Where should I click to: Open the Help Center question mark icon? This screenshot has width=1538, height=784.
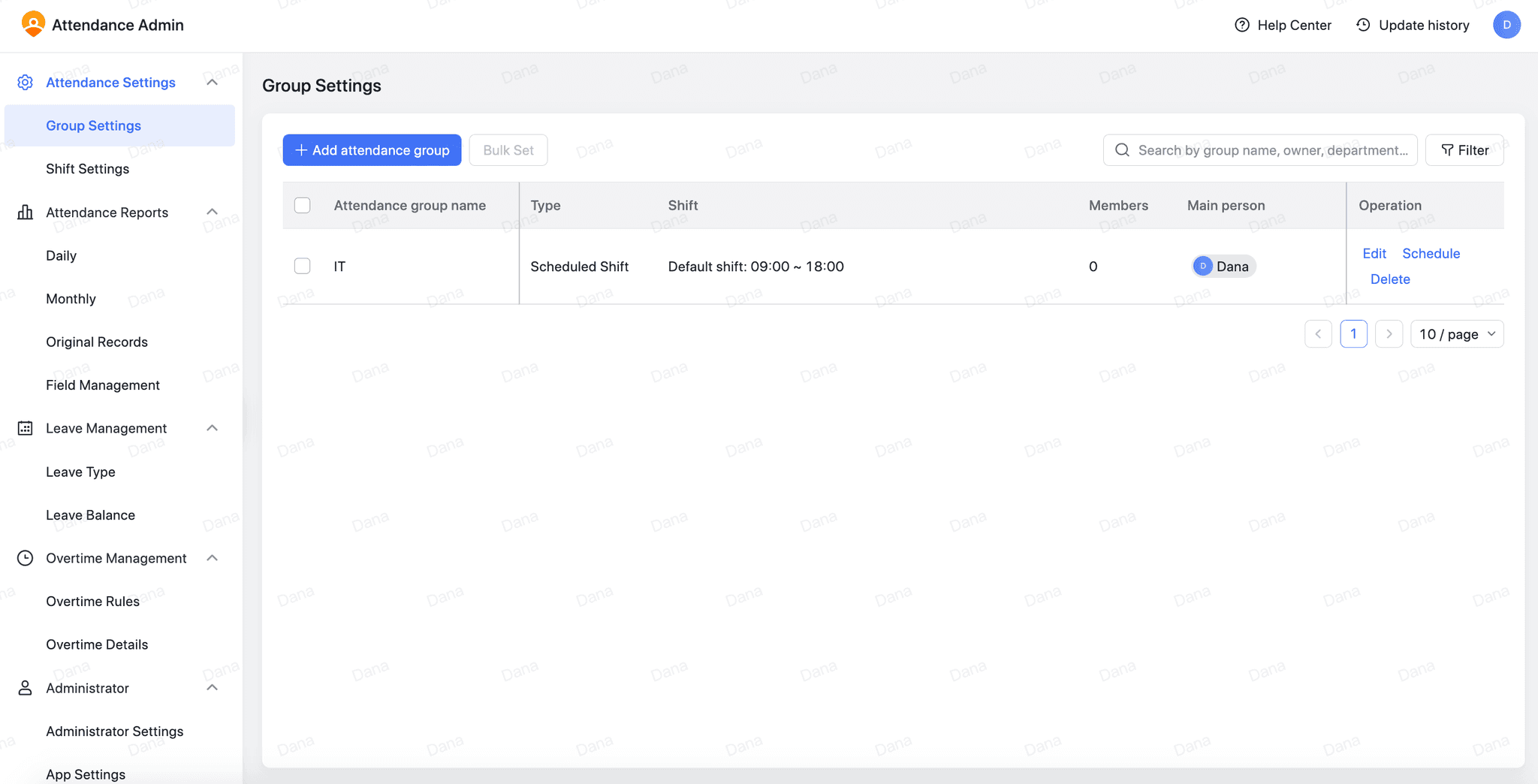coord(1243,25)
